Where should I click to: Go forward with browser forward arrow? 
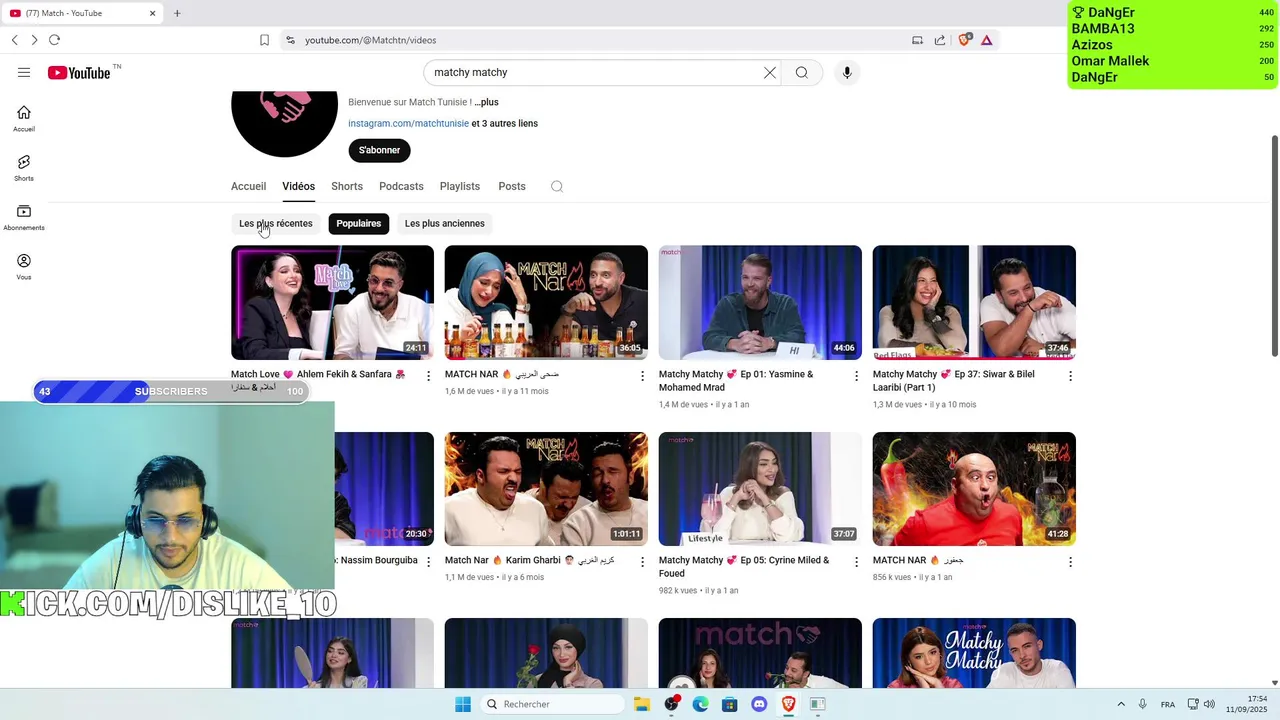(x=34, y=40)
